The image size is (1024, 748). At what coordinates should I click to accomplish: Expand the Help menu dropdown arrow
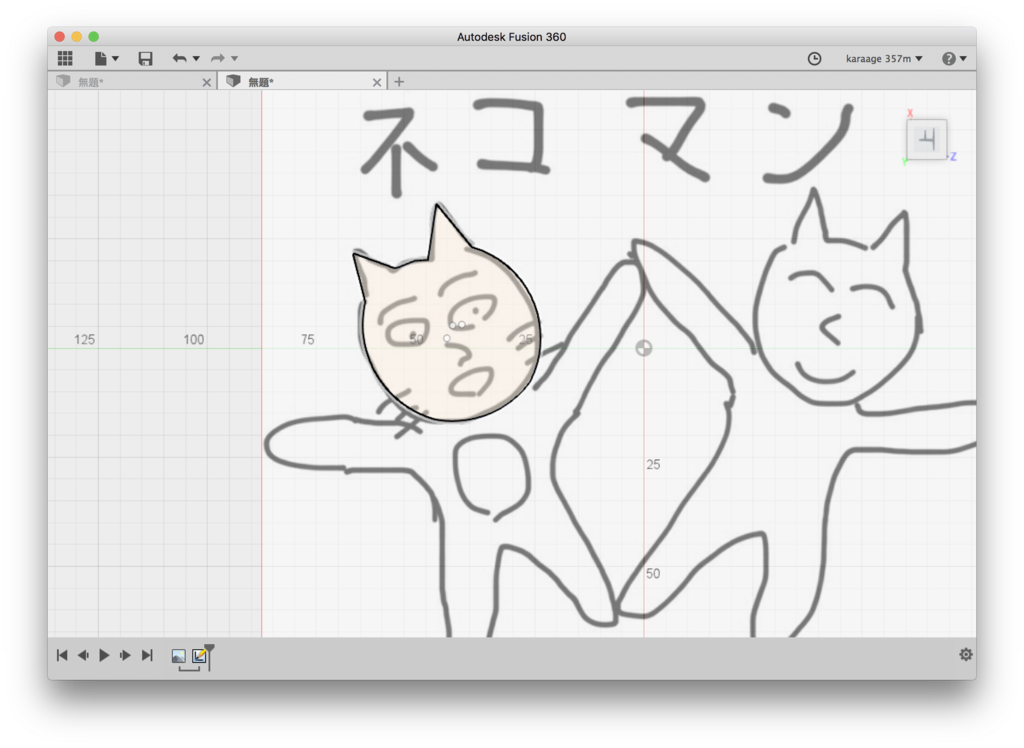coord(963,59)
